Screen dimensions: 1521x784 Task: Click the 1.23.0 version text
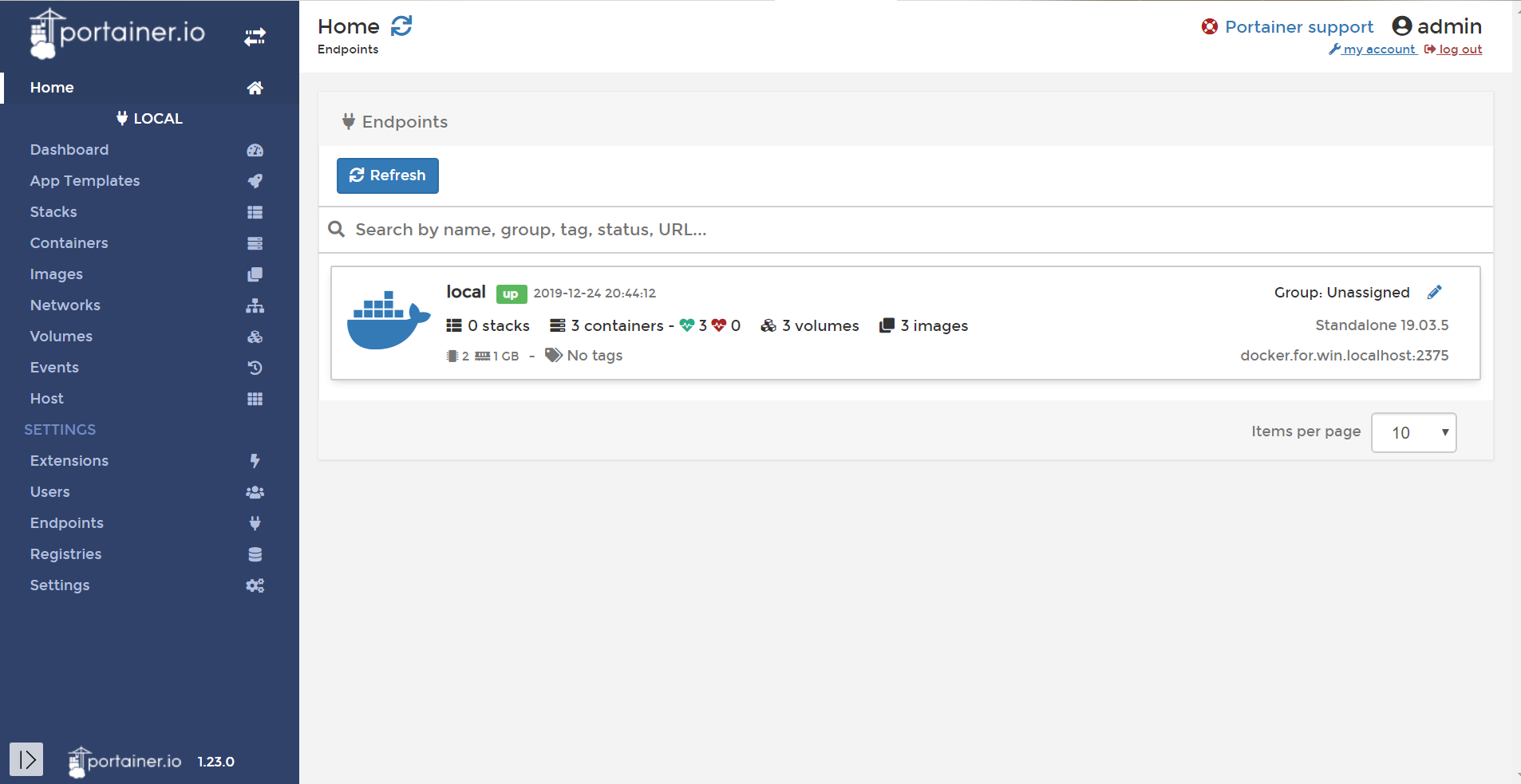coord(216,762)
